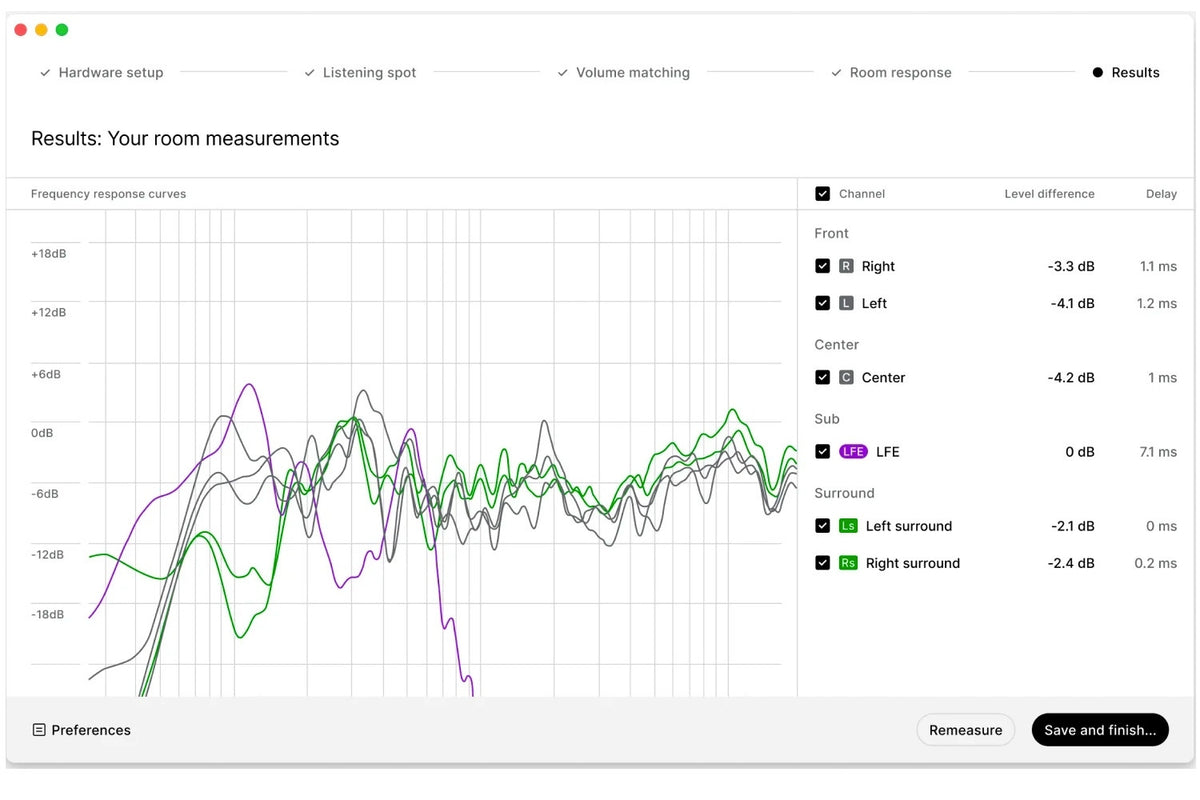Click the 1.2 ms delay value
This screenshot has height=800, width=1200.
click(1157, 303)
